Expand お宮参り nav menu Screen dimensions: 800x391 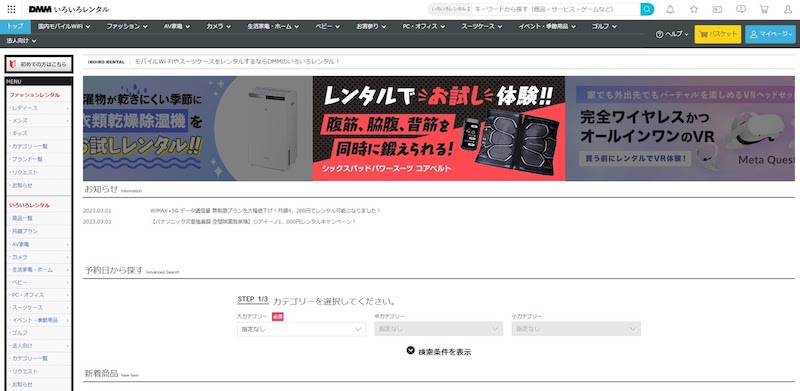coord(371,26)
